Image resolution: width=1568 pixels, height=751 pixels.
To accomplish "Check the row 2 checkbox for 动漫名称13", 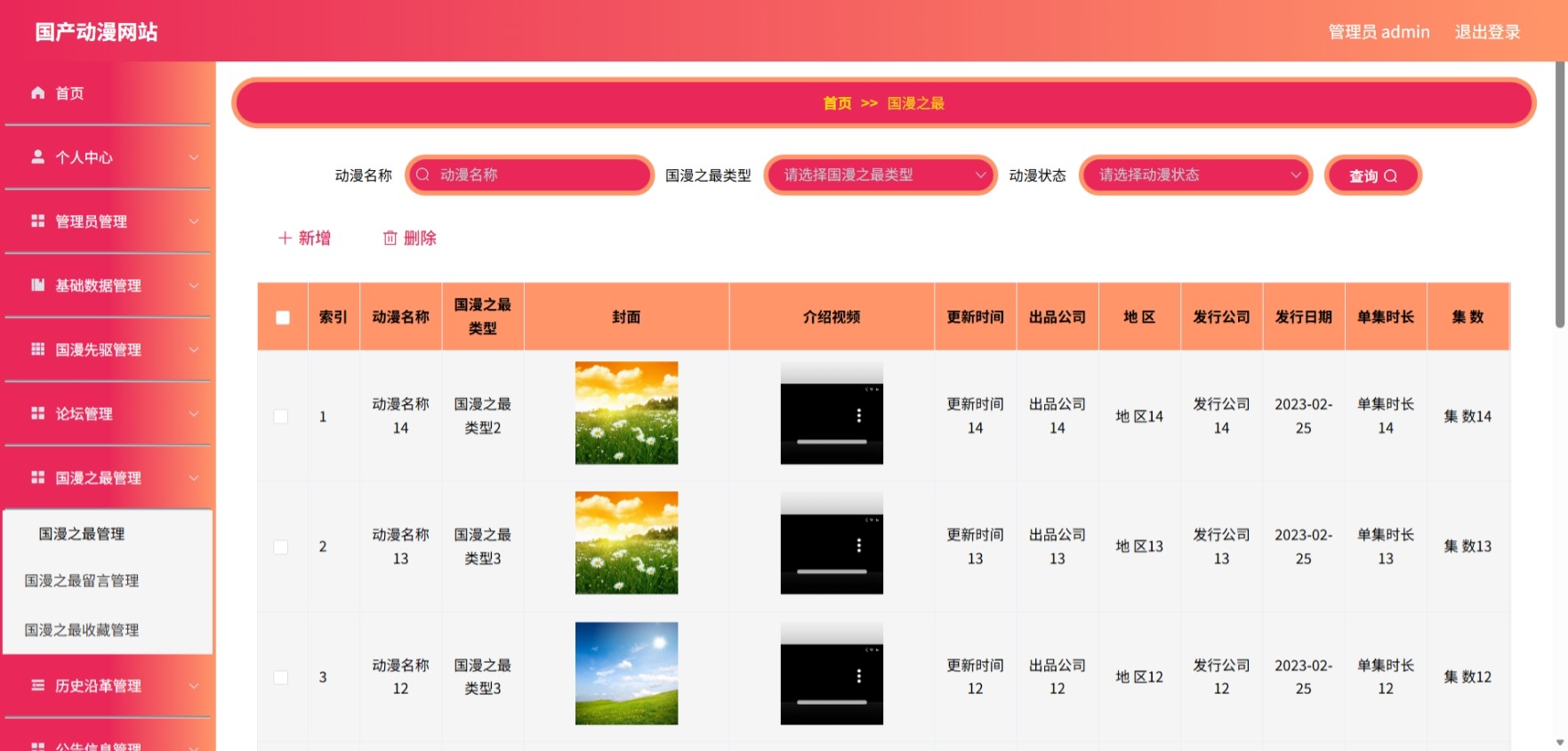I will (281, 546).
